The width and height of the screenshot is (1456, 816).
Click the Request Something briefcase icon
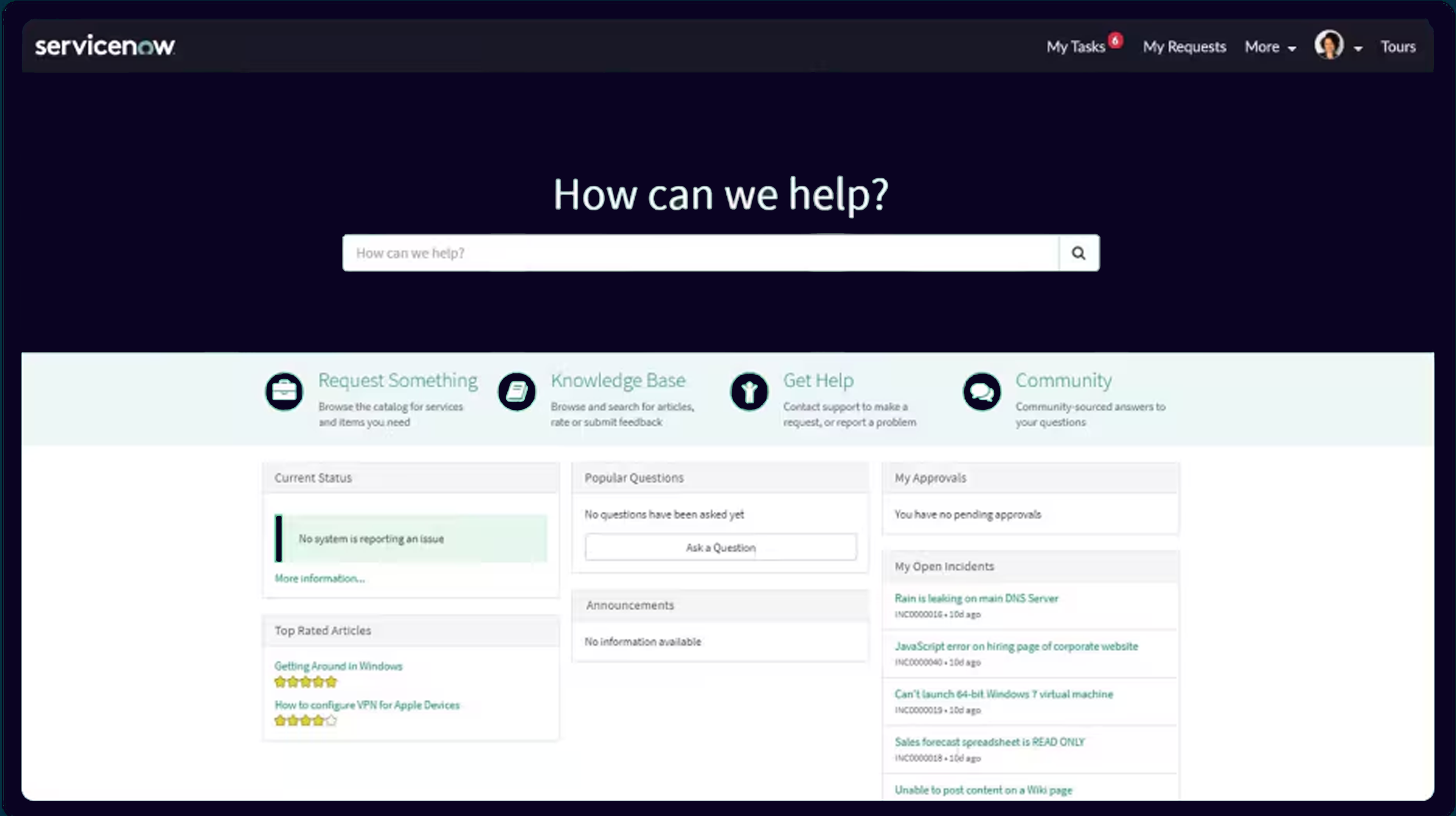point(284,391)
